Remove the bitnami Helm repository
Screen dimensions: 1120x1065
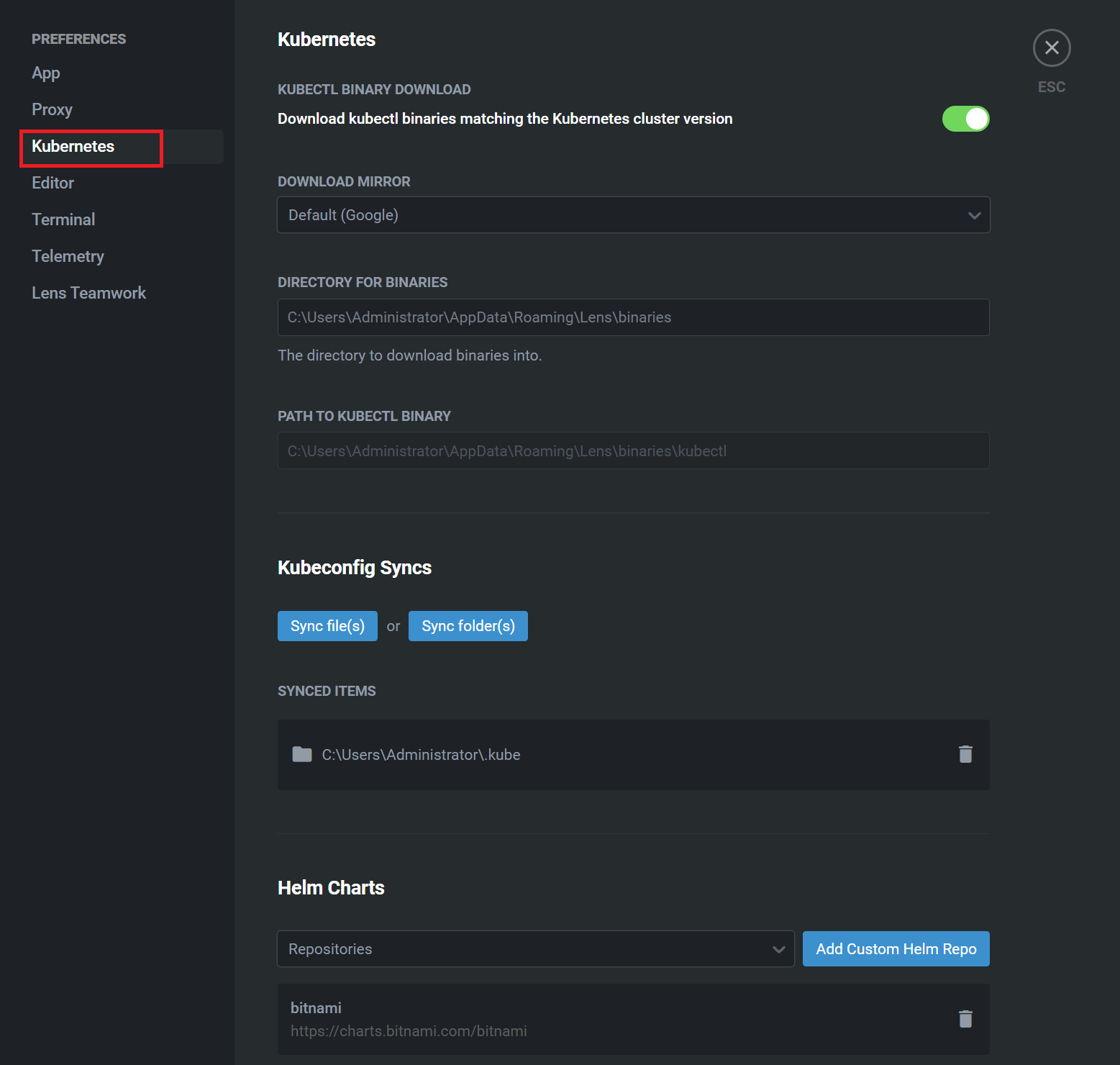pyautogui.click(x=965, y=1019)
